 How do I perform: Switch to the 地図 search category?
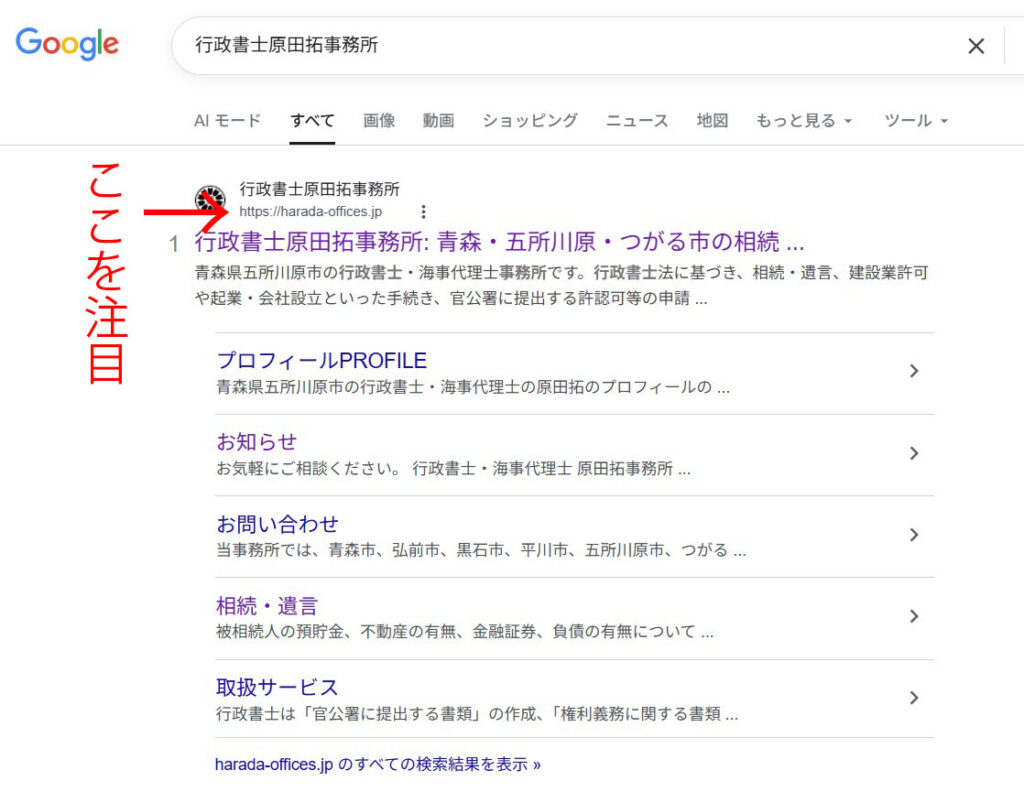711,120
